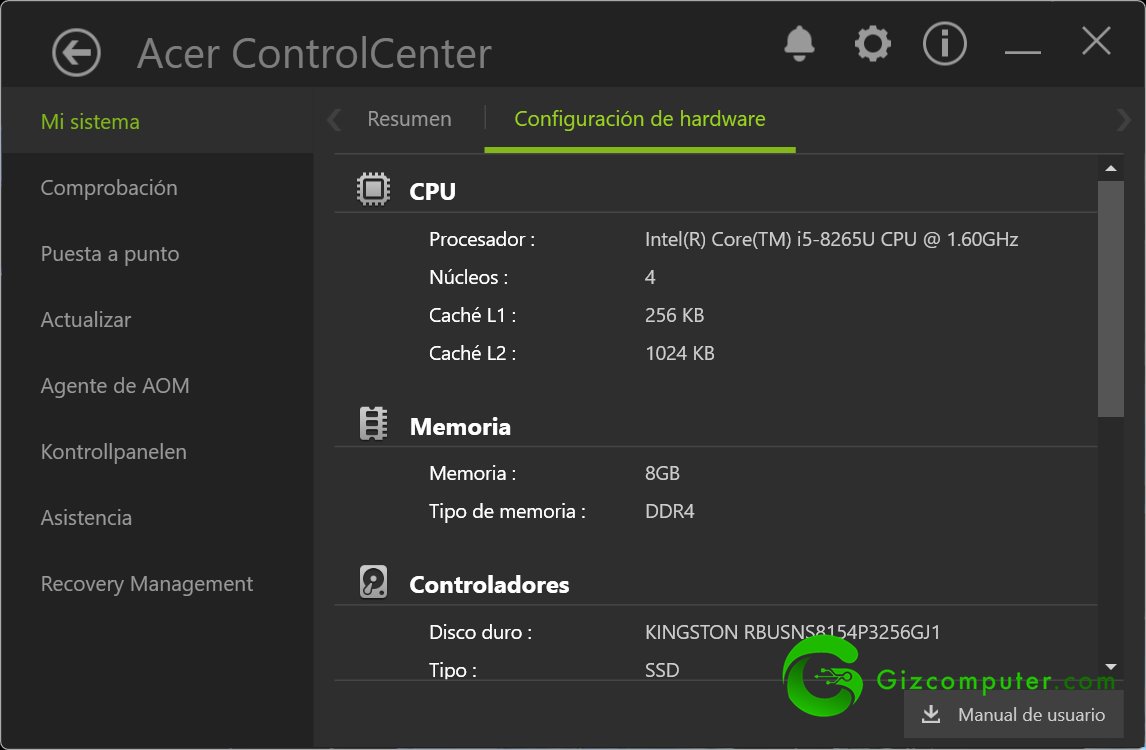Show previous tabs with left chevron
Viewport: 1146px width, 750px height.
[334, 119]
